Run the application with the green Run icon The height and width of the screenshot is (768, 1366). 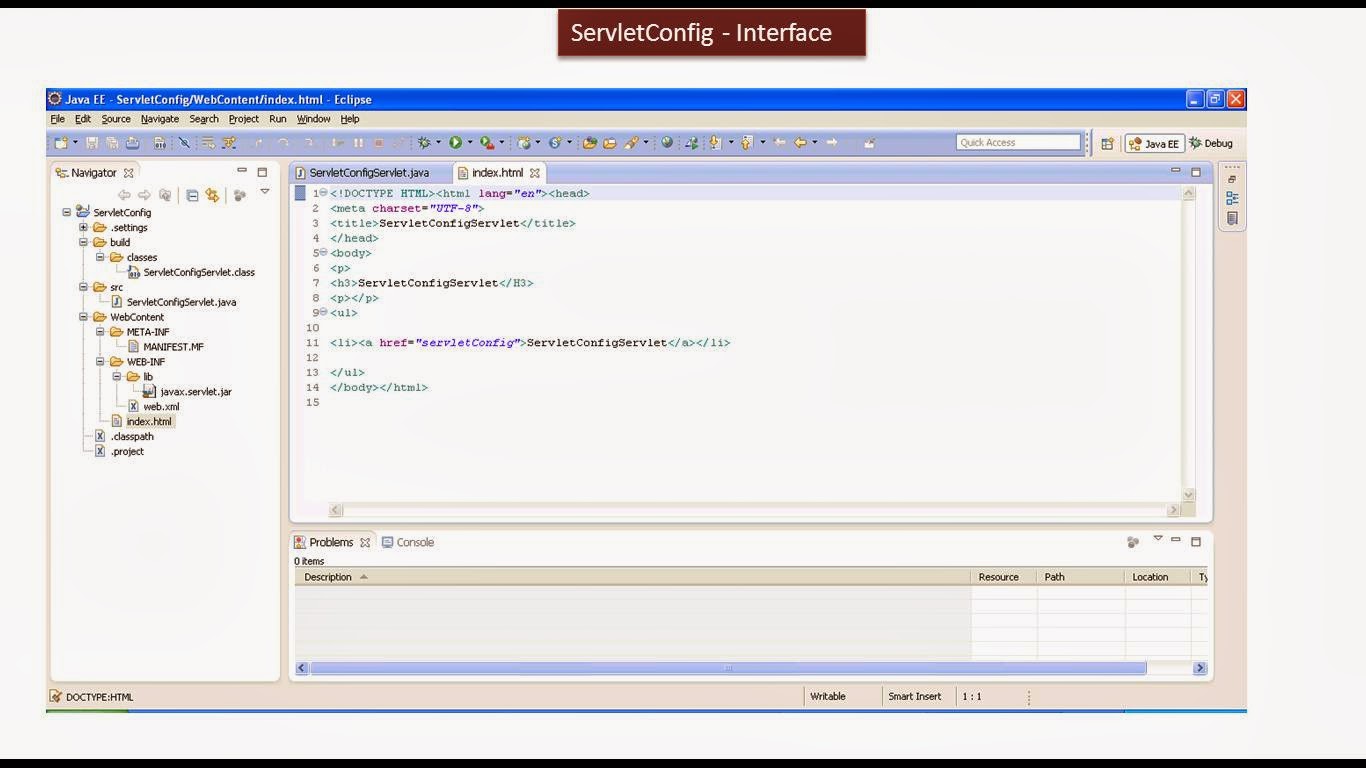coord(456,142)
